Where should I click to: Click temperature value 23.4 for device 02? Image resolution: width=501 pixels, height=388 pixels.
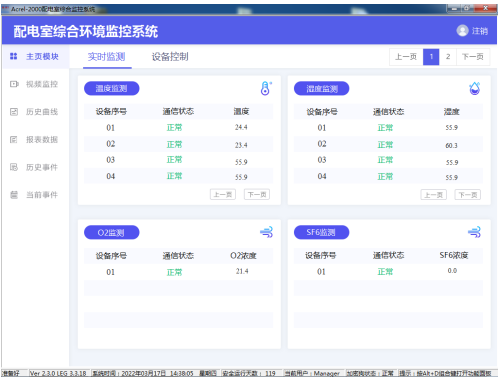[x=241, y=145]
